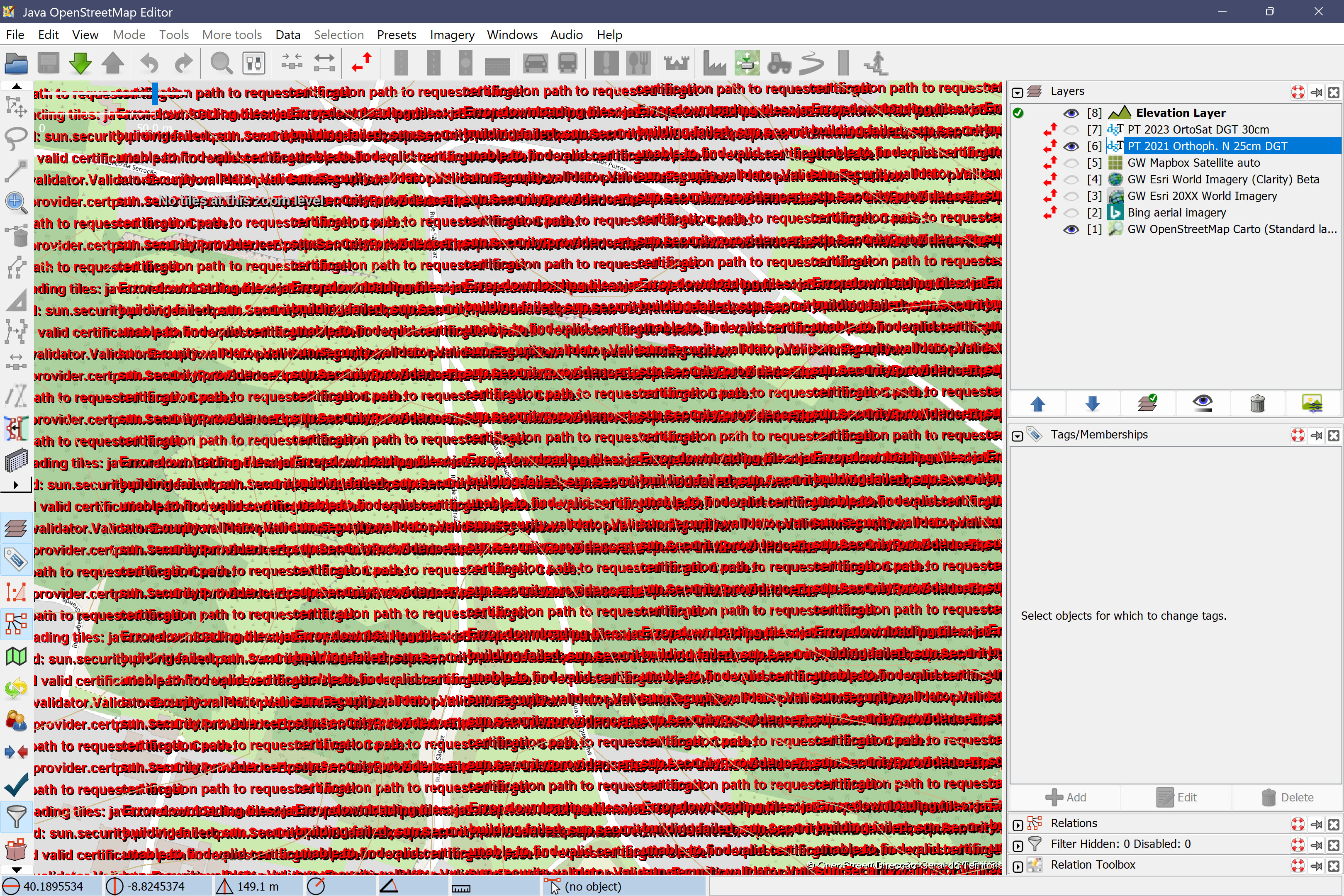
Task: Click the delete layer trash icon
Action: pyautogui.click(x=1257, y=404)
